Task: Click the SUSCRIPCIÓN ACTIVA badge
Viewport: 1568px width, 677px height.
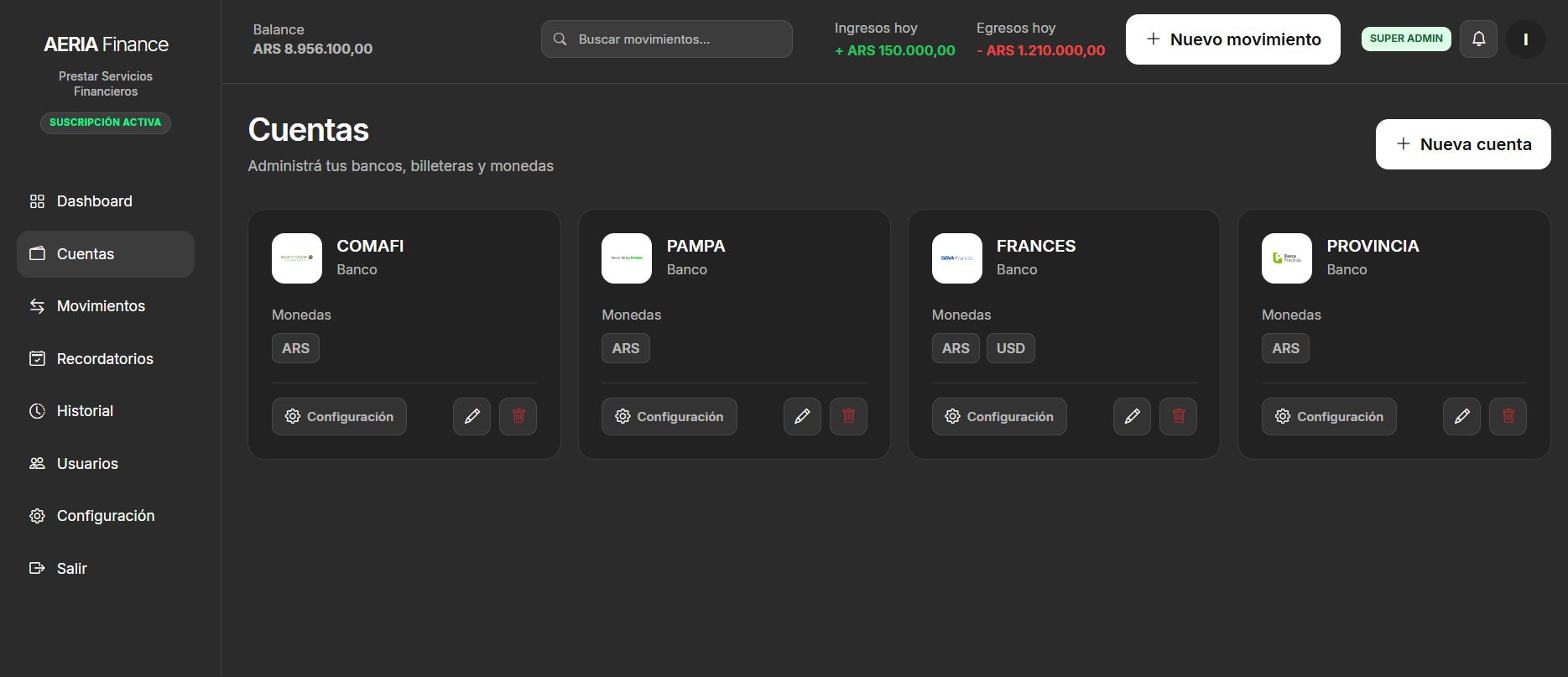Action: (x=106, y=122)
